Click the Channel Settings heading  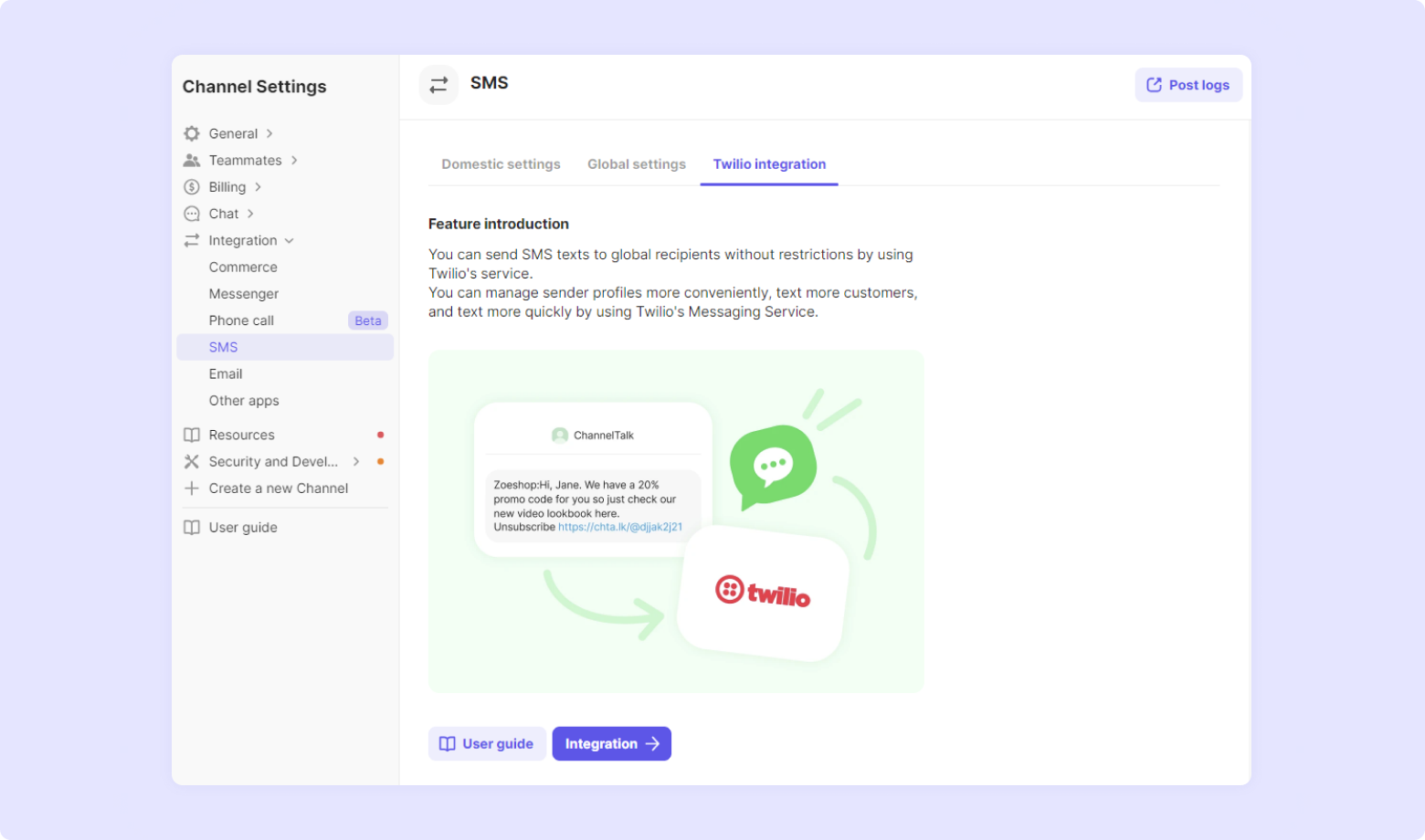pyautogui.click(x=254, y=87)
